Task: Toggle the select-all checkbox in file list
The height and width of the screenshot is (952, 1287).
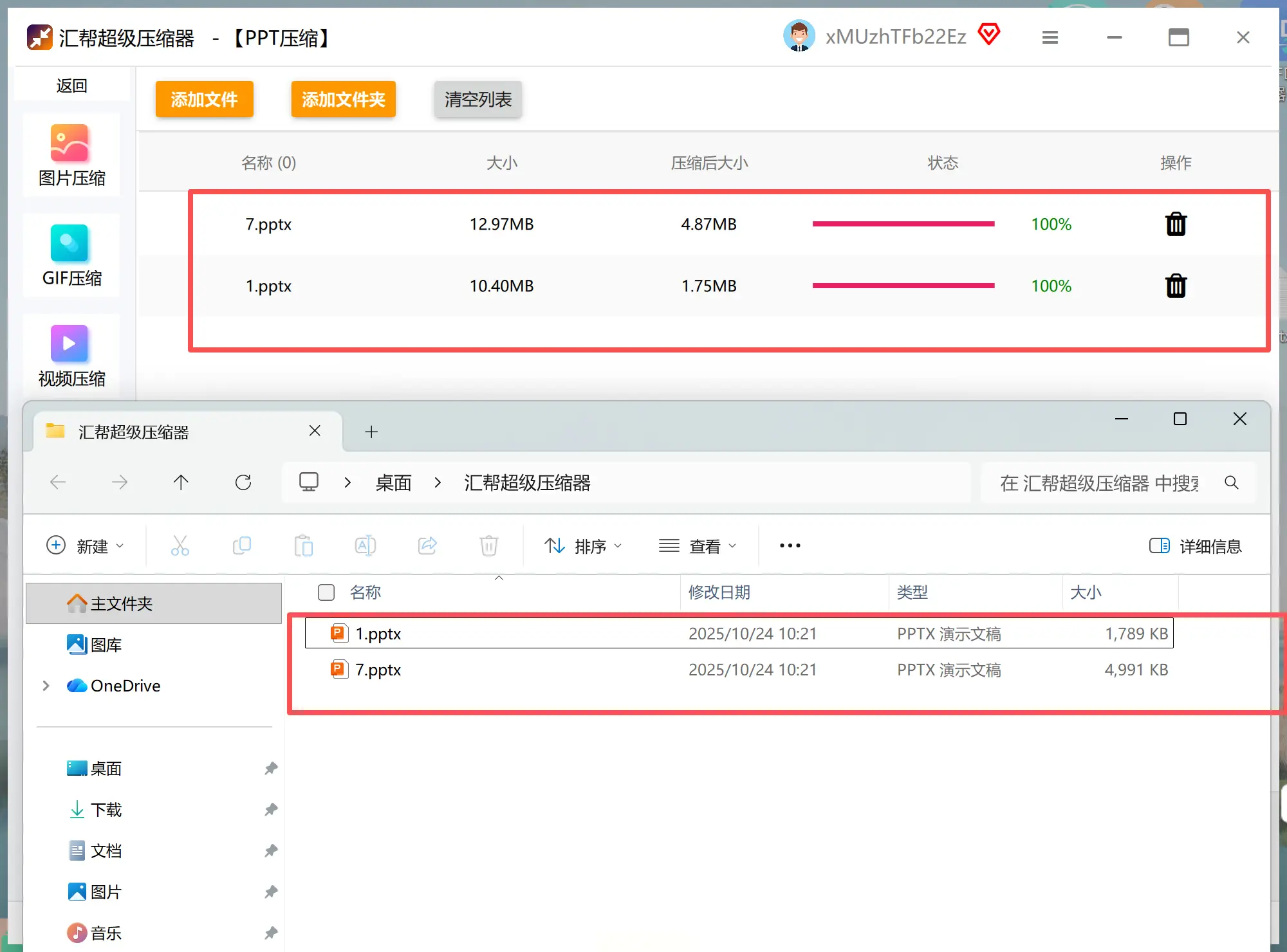Action: click(x=326, y=592)
